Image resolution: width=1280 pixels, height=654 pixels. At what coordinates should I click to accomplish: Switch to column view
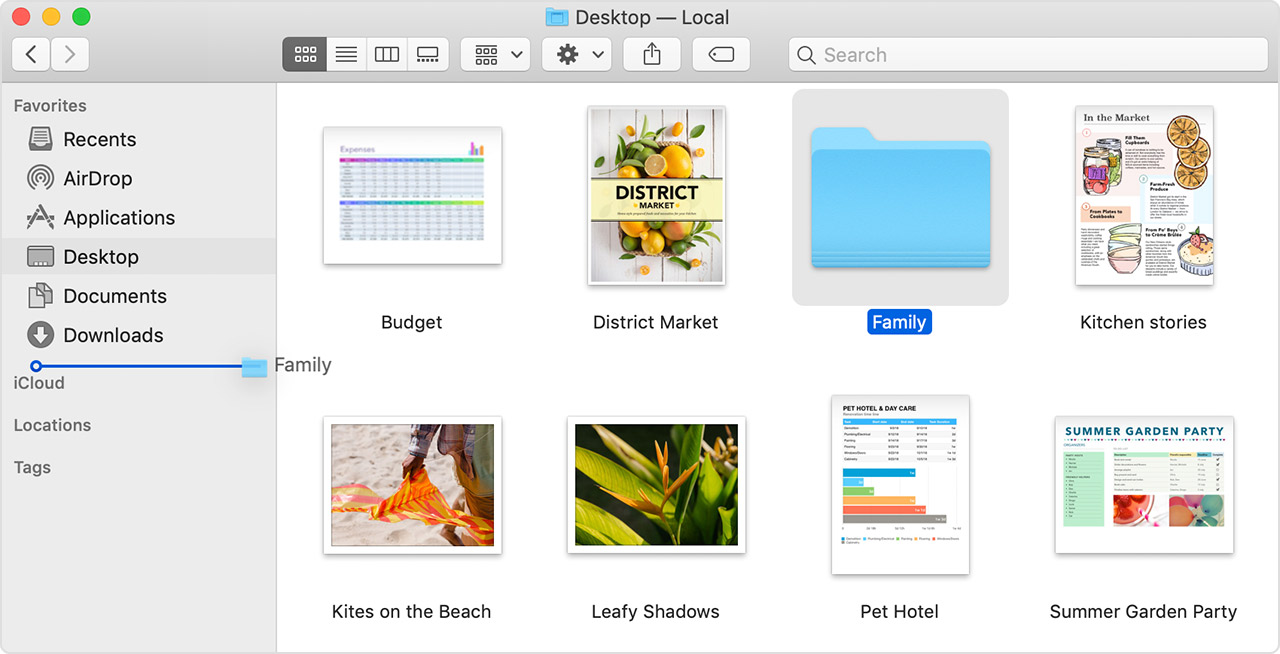[387, 54]
